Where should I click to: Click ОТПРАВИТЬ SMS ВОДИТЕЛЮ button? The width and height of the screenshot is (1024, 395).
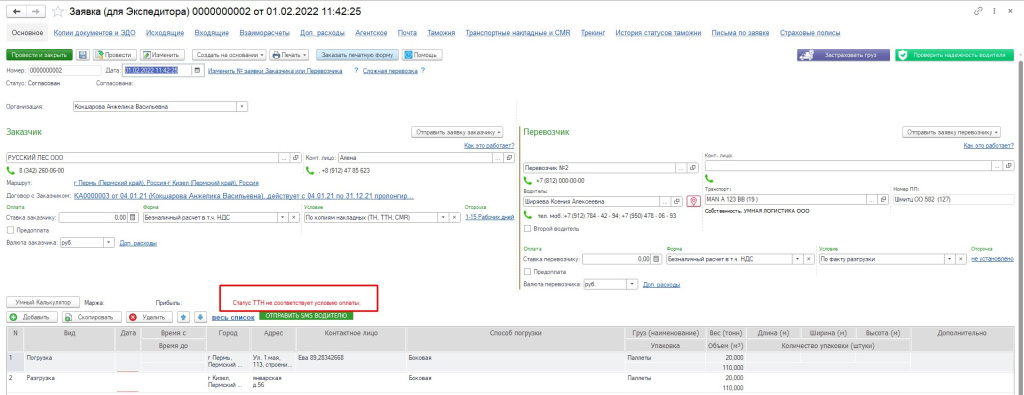[x=306, y=315]
